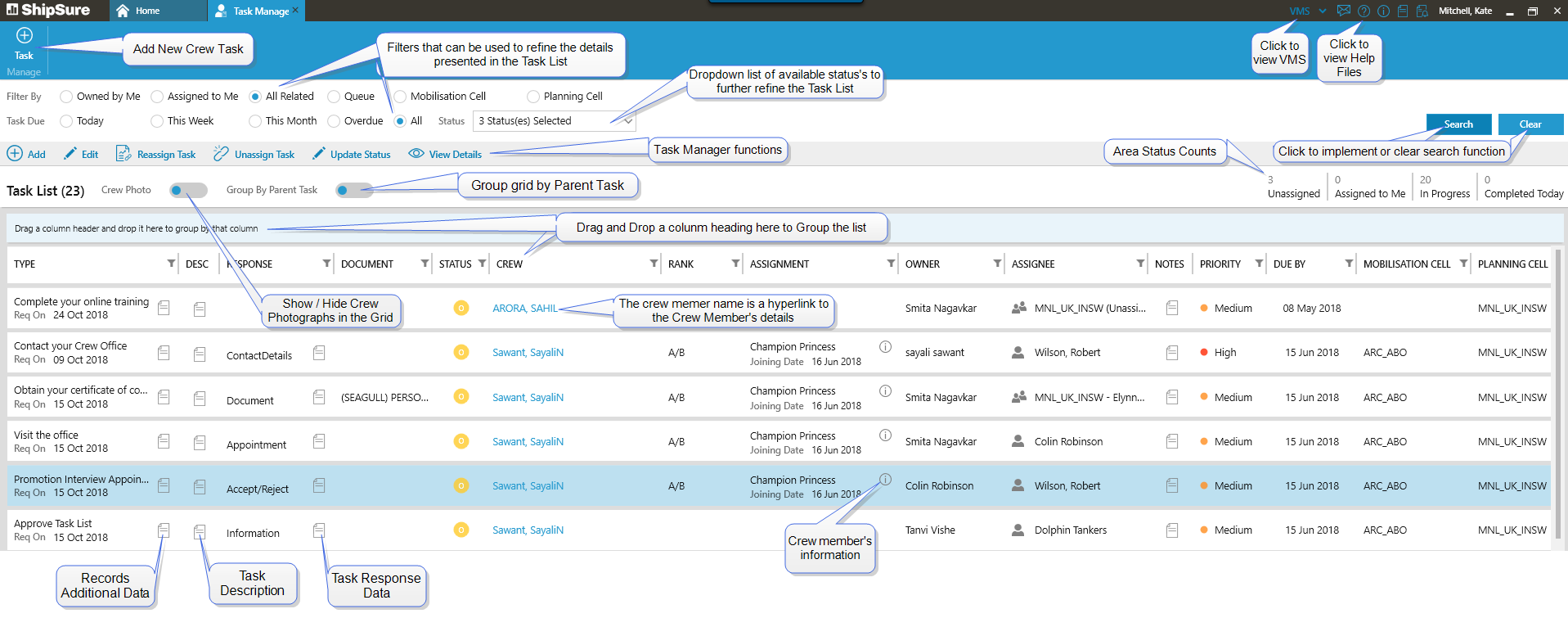Open the PRIORITY column filter

click(1259, 264)
